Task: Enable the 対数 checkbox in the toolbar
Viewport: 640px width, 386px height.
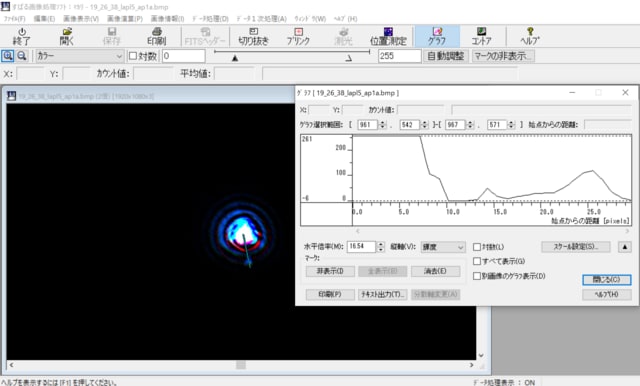Action: click(x=133, y=56)
